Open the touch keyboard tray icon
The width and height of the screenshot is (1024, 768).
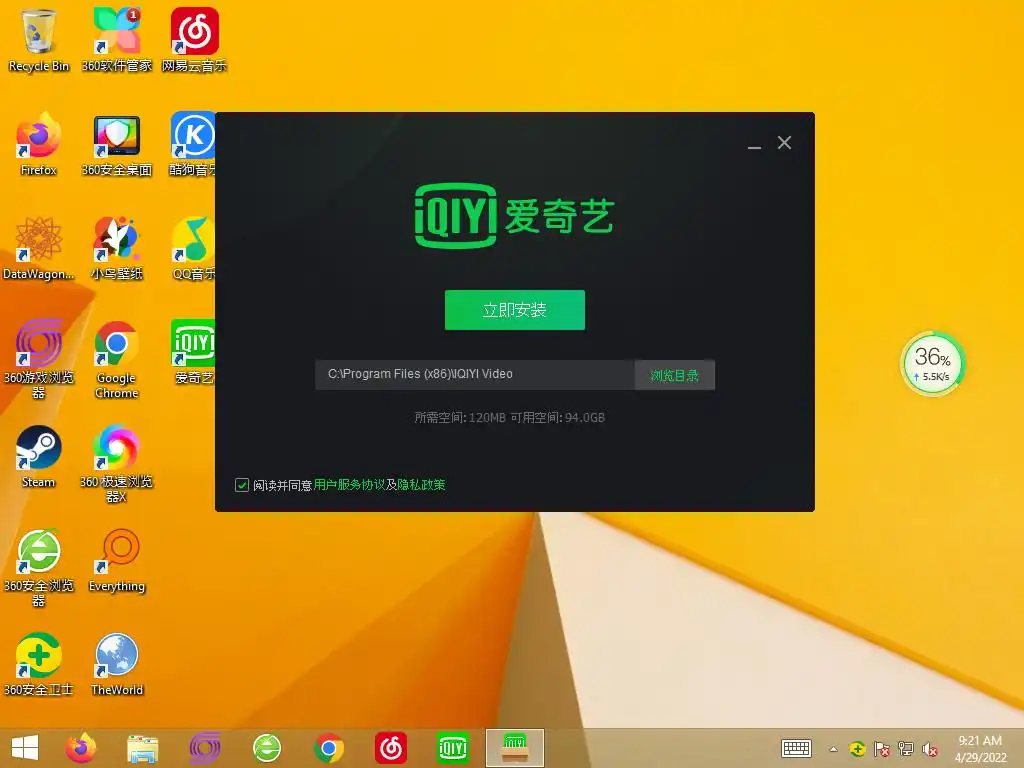[796, 748]
